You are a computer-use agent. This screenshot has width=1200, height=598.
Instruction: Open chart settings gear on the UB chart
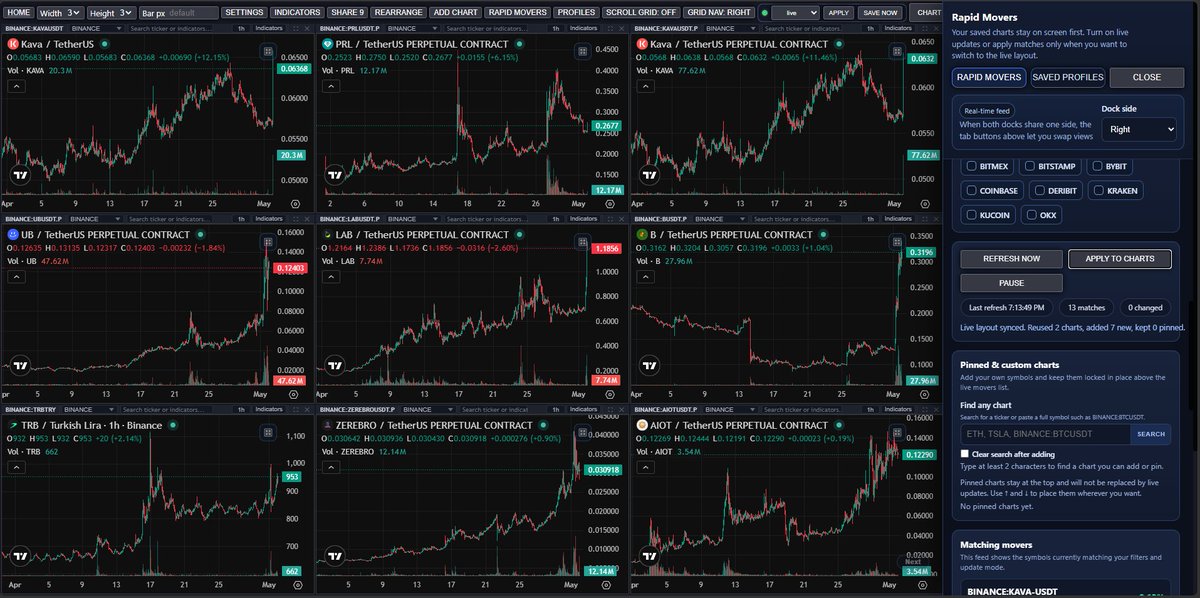294,394
